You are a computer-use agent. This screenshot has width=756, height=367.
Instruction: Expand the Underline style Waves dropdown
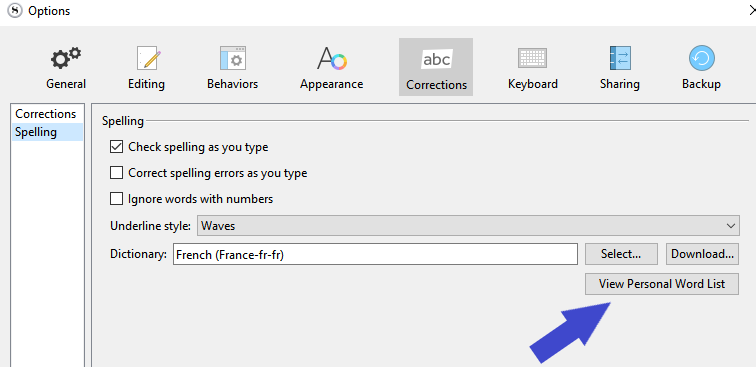(468, 226)
